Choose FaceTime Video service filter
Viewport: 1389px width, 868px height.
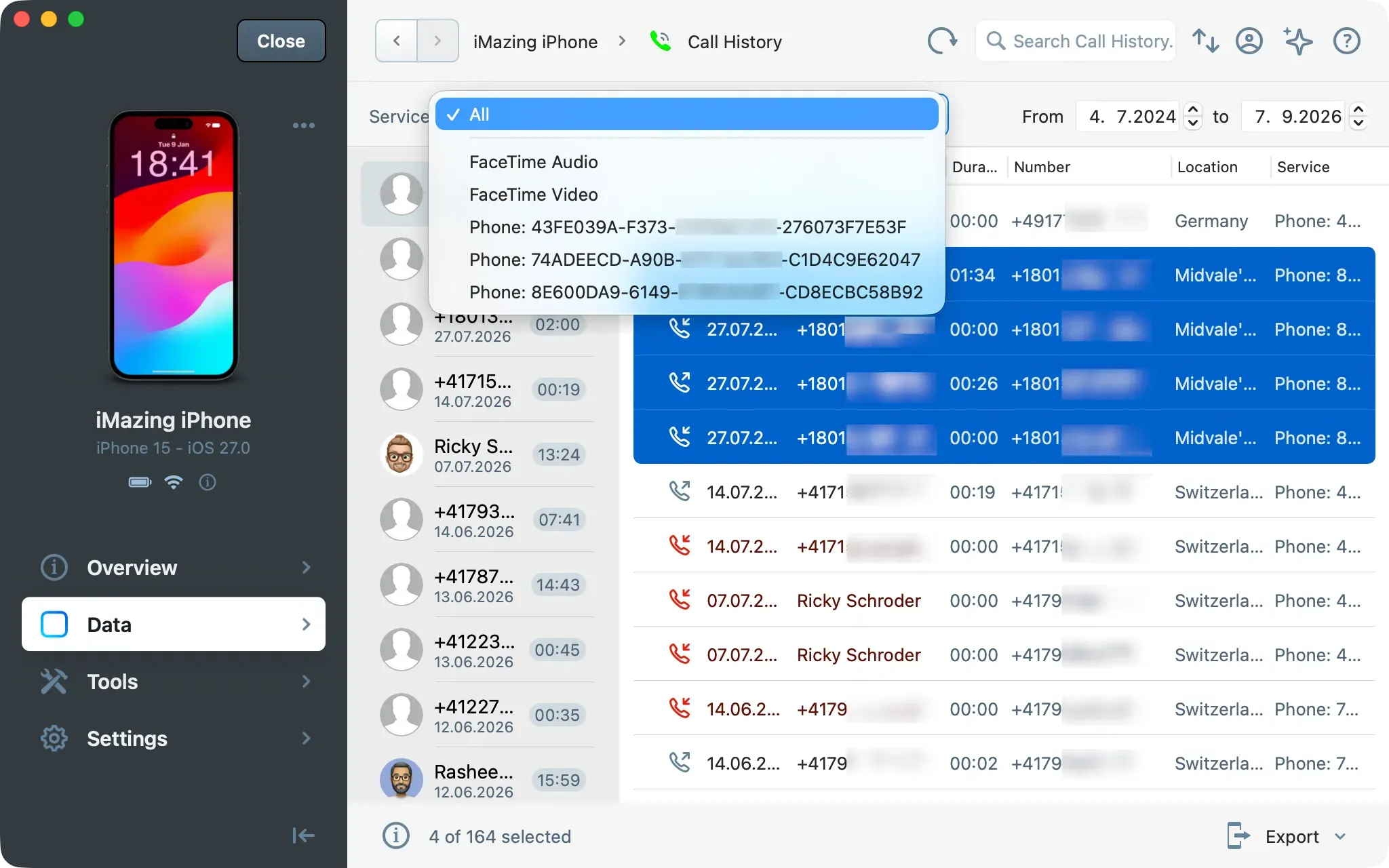pos(687,195)
